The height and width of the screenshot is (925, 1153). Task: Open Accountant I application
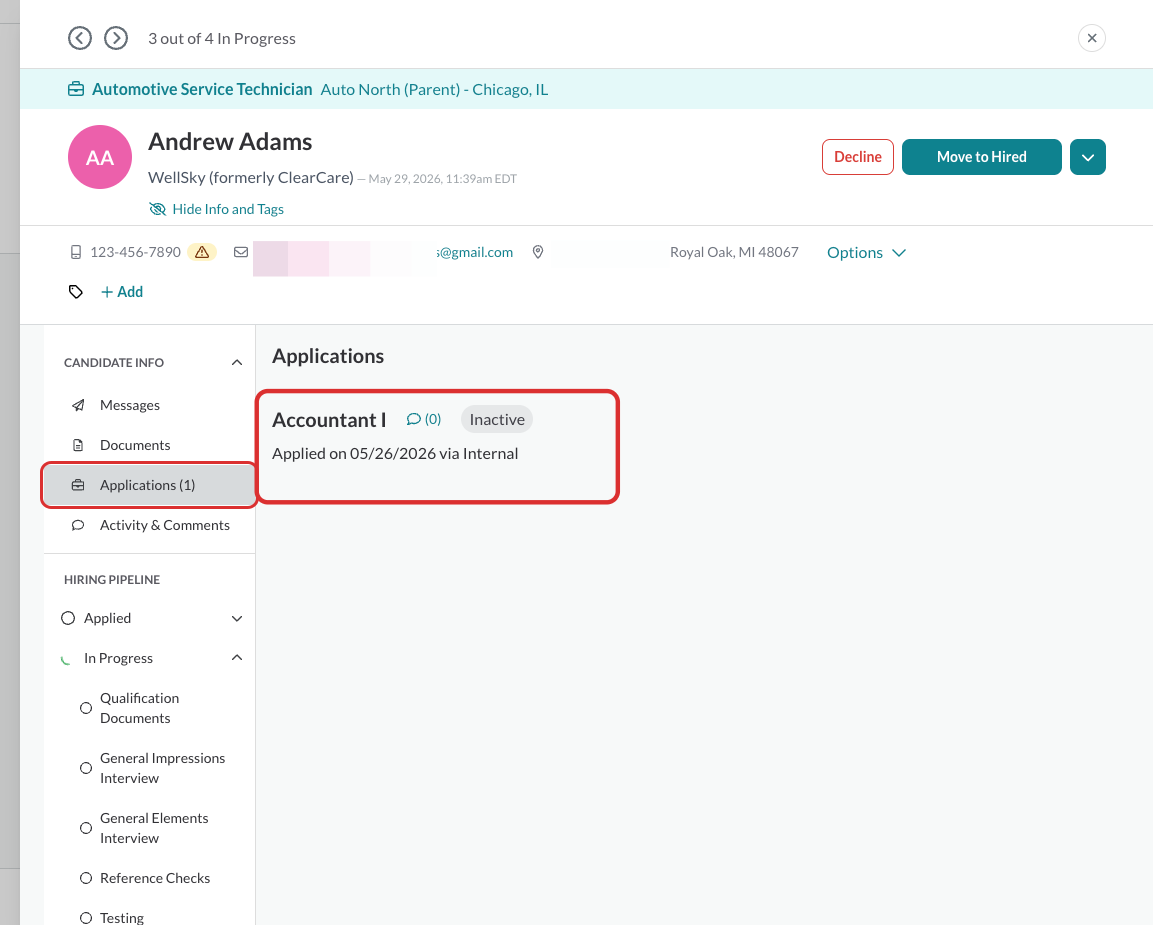pos(329,420)
